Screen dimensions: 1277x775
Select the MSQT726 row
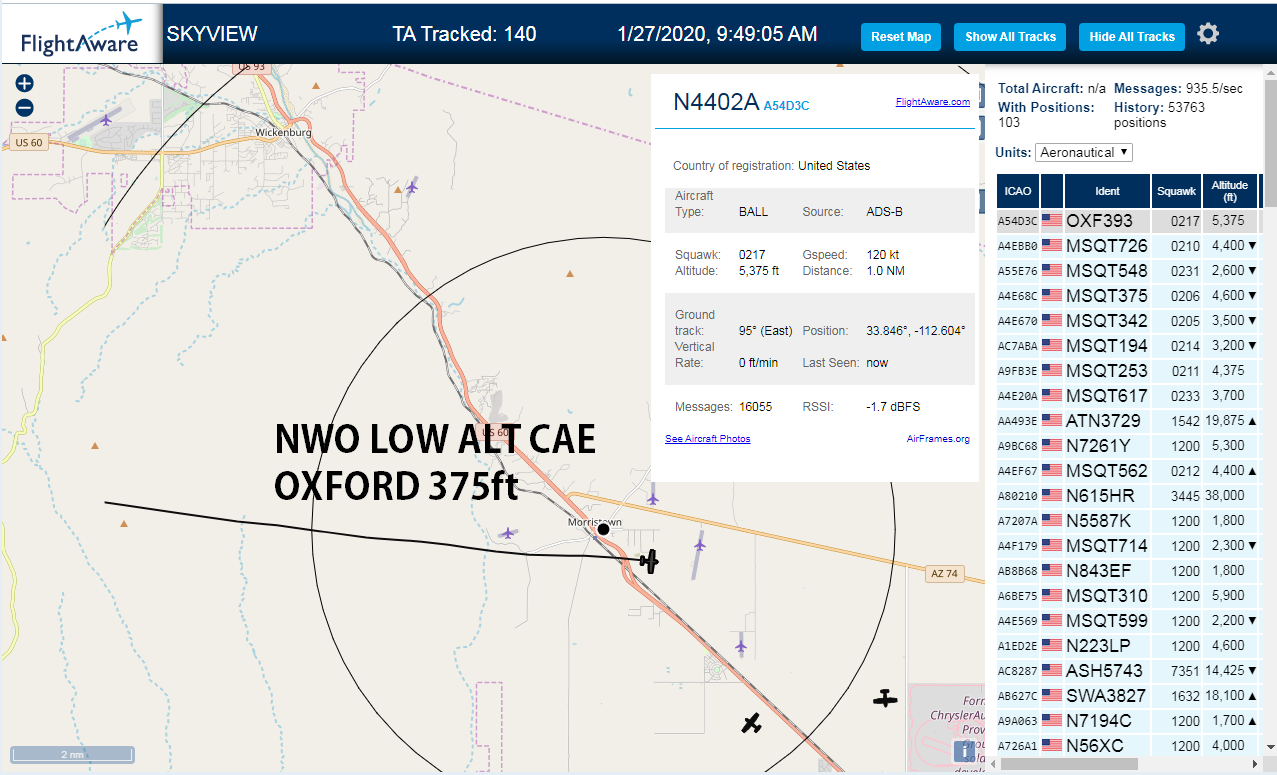[x=1127, y=245]
